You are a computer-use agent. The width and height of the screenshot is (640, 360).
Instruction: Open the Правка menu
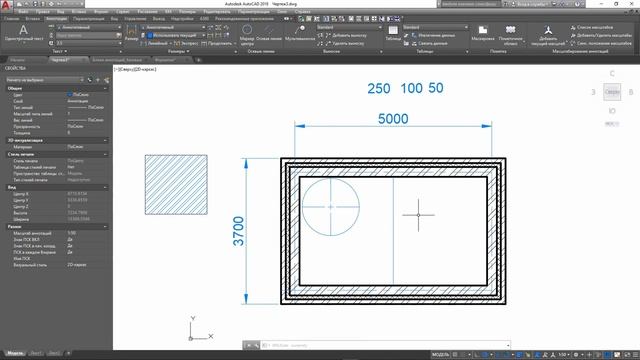[x=42, y=12]
